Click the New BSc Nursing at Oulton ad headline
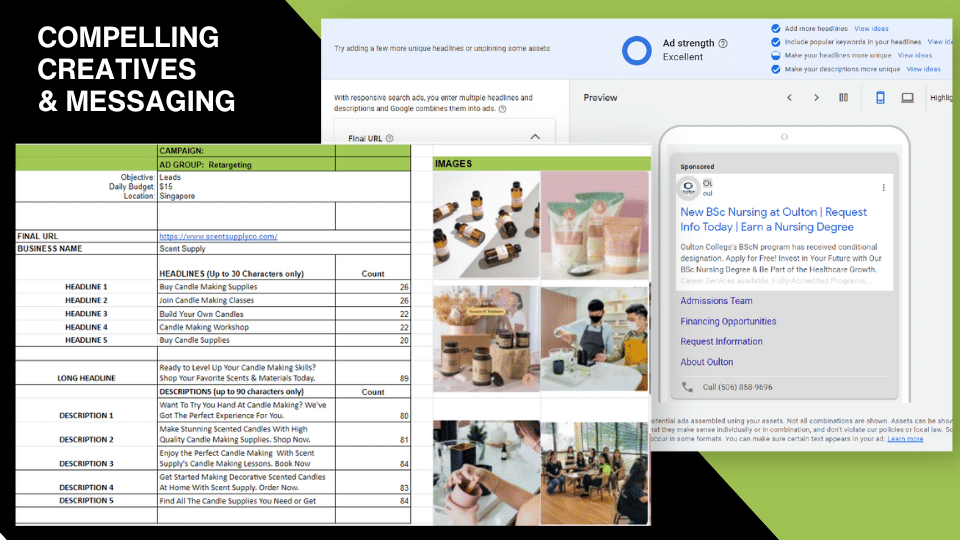Viewport: 960px width, 540px height. coord(773,219)
